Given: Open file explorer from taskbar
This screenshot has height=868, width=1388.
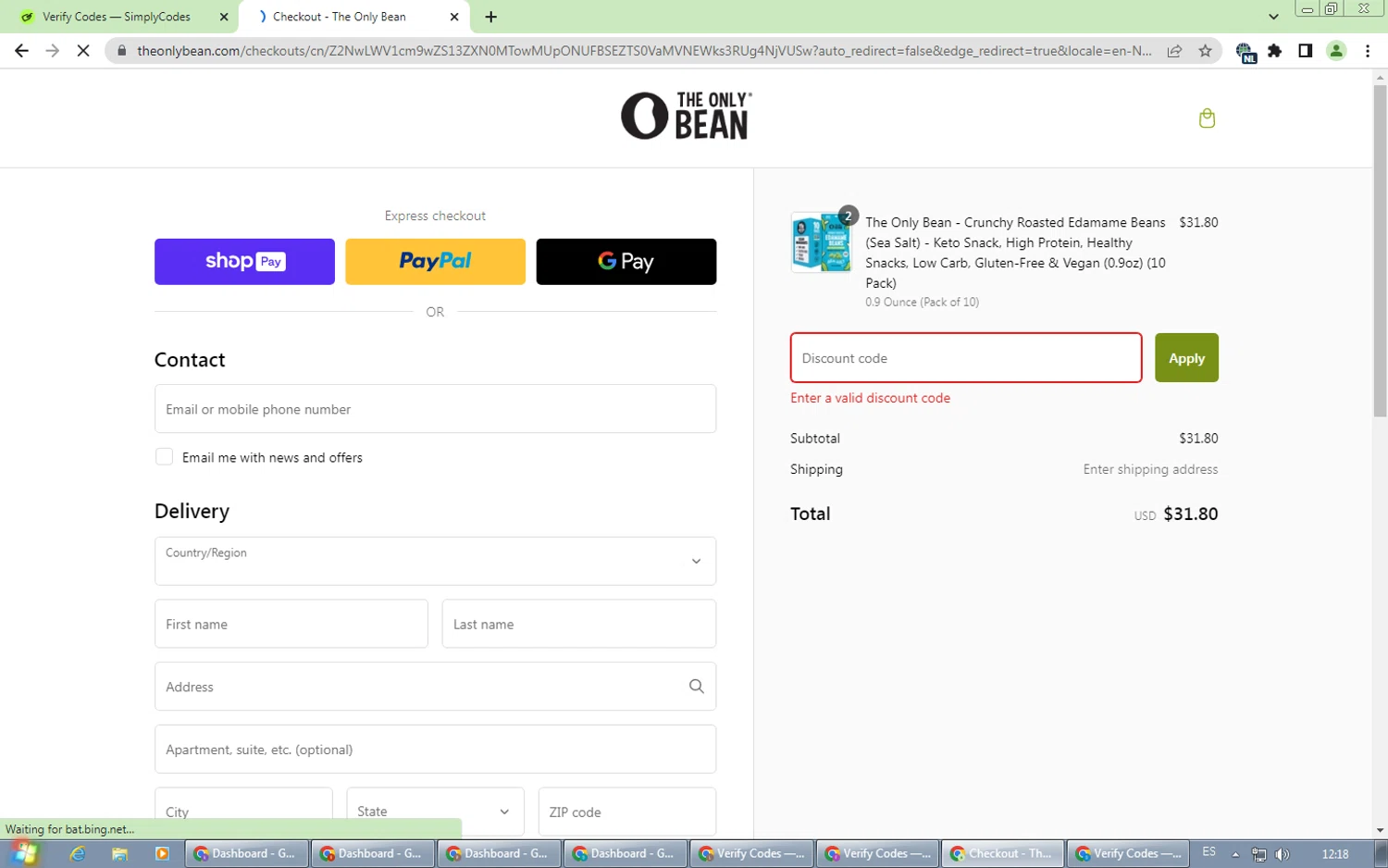Looking at the screenshot, I should click(119, 853).
